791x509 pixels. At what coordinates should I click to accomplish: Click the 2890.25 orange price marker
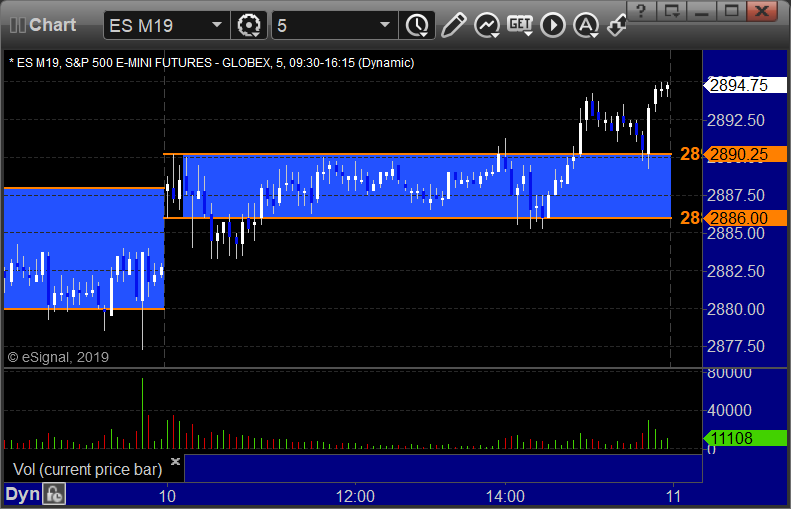[745, 154]
